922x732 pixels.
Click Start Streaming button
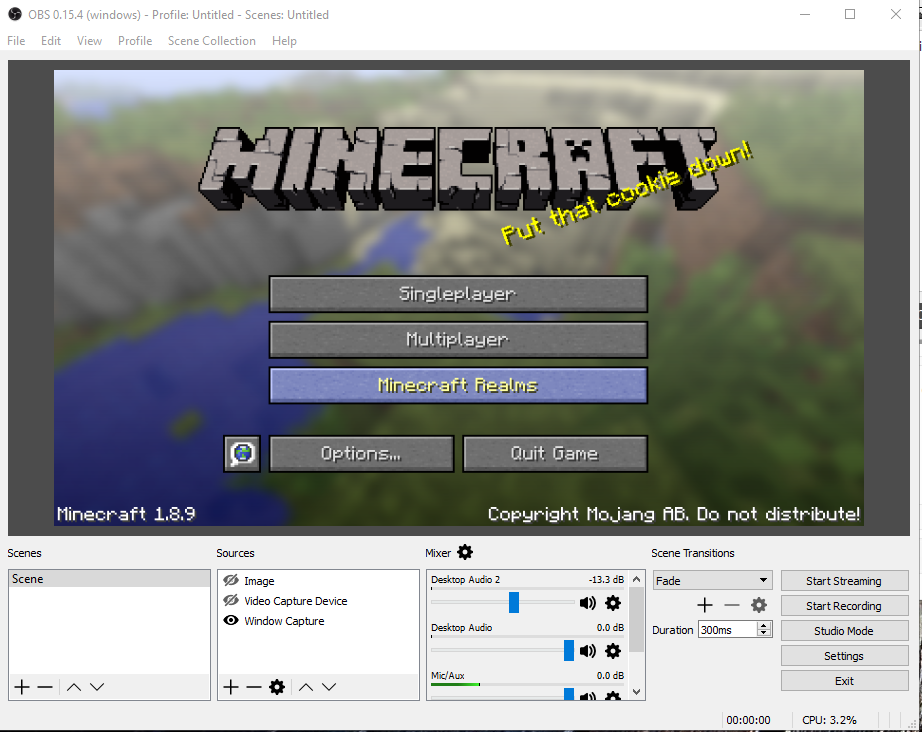pos(844,581)
